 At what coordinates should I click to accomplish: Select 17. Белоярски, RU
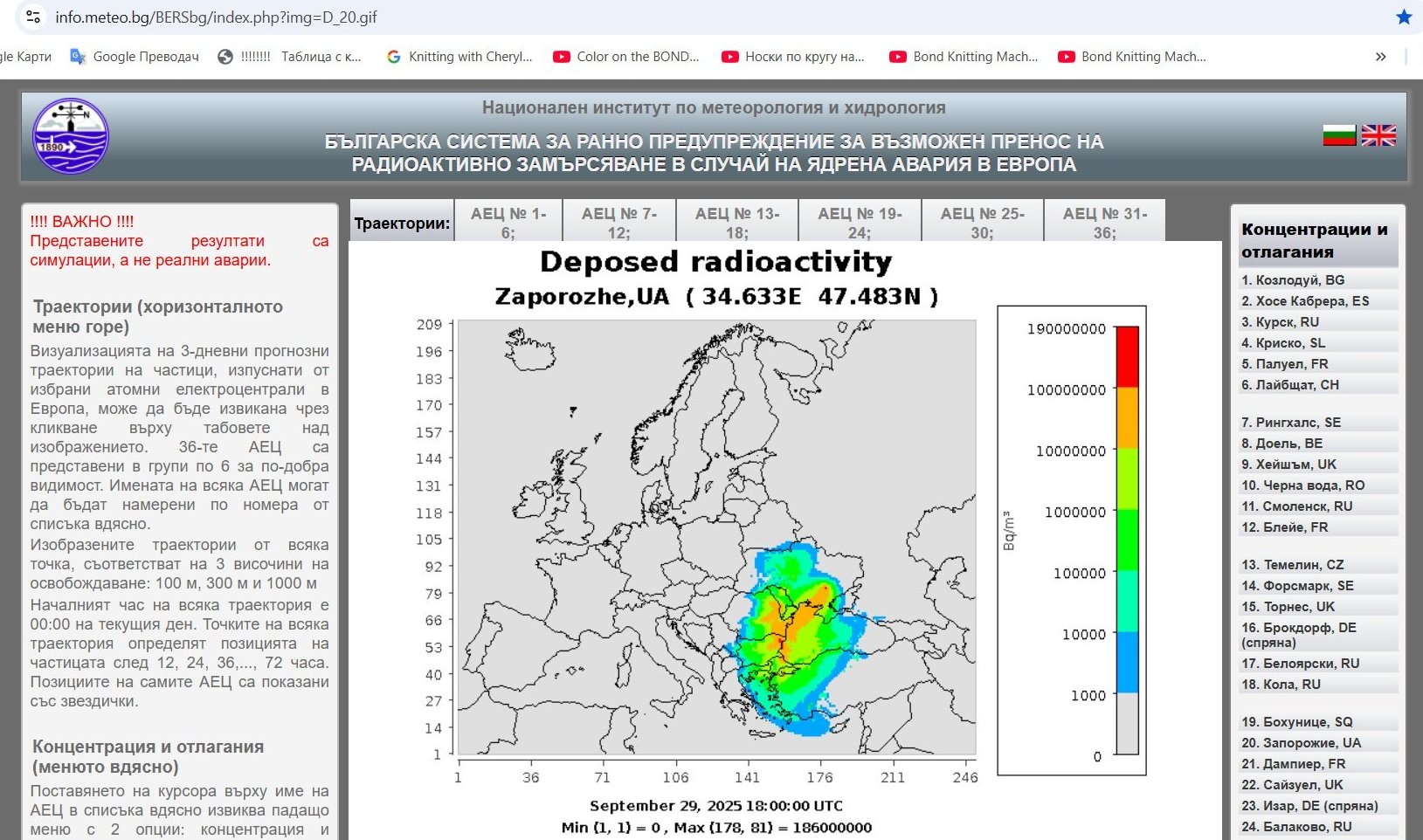pos(1318,664)
